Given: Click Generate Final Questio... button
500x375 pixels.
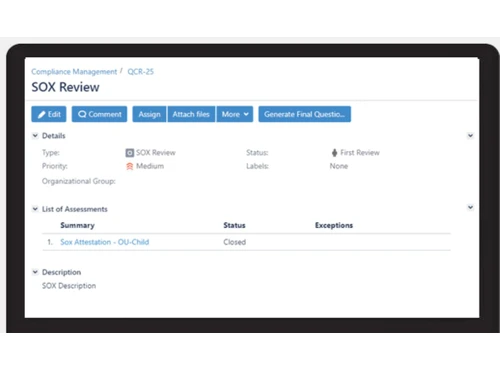Looking at the screenshot, I should (305, 114).
